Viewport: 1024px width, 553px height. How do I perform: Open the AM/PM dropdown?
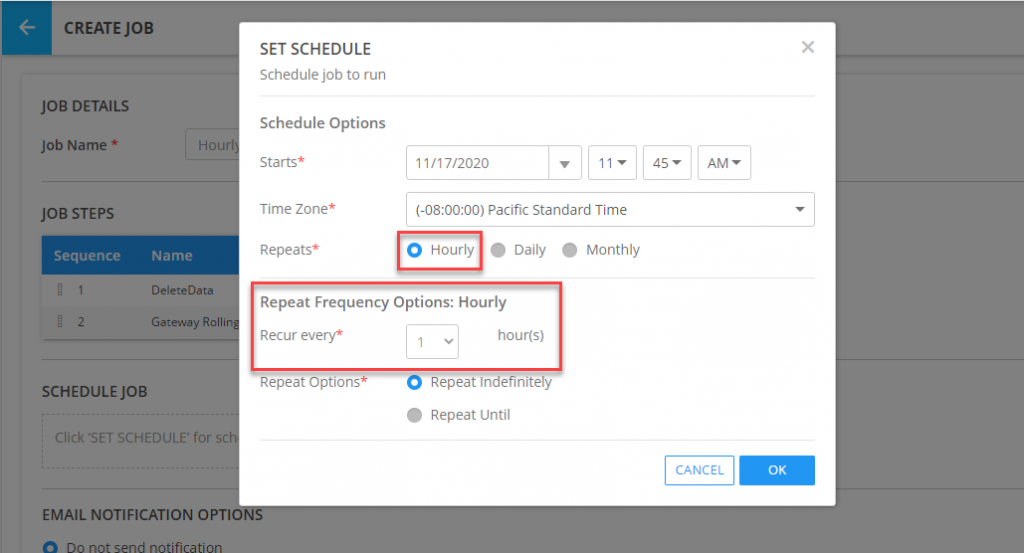[x=724, y=163]
